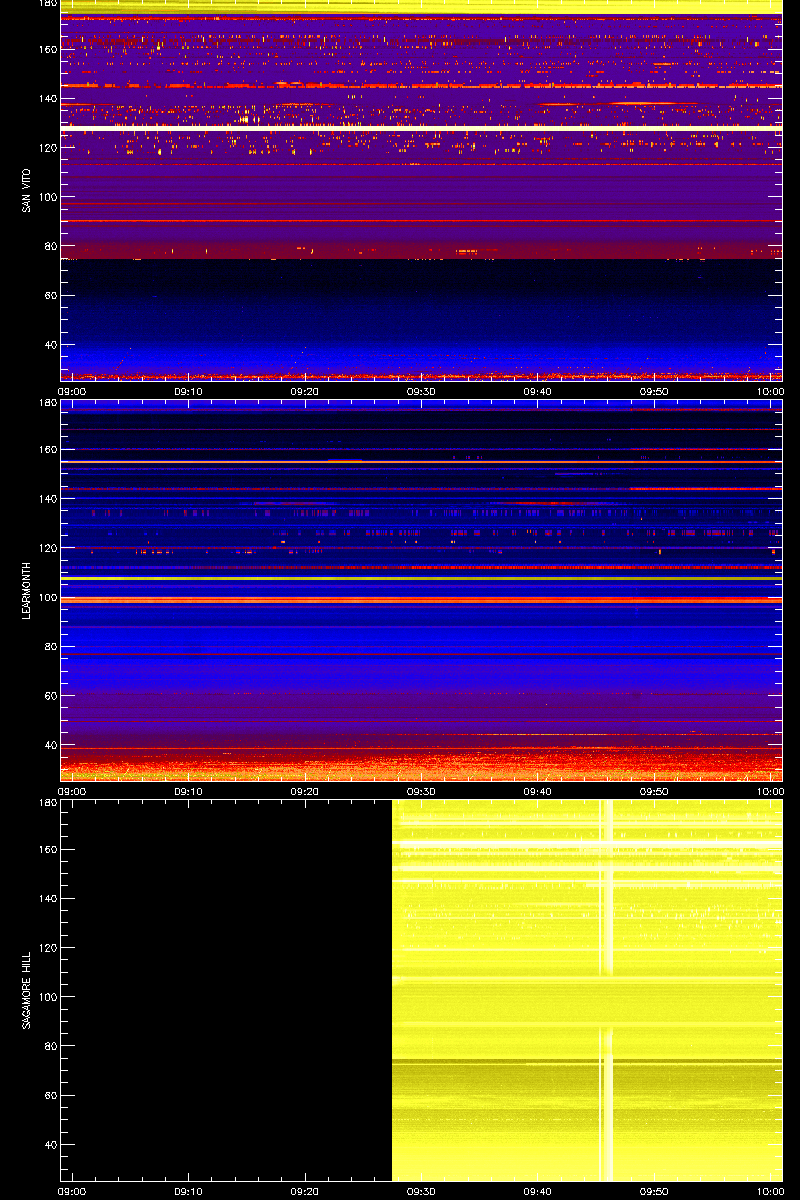Click the 09:30 time label under Sagamore Hill
The image size is (800, 1200).
(x=421, y=1192)
